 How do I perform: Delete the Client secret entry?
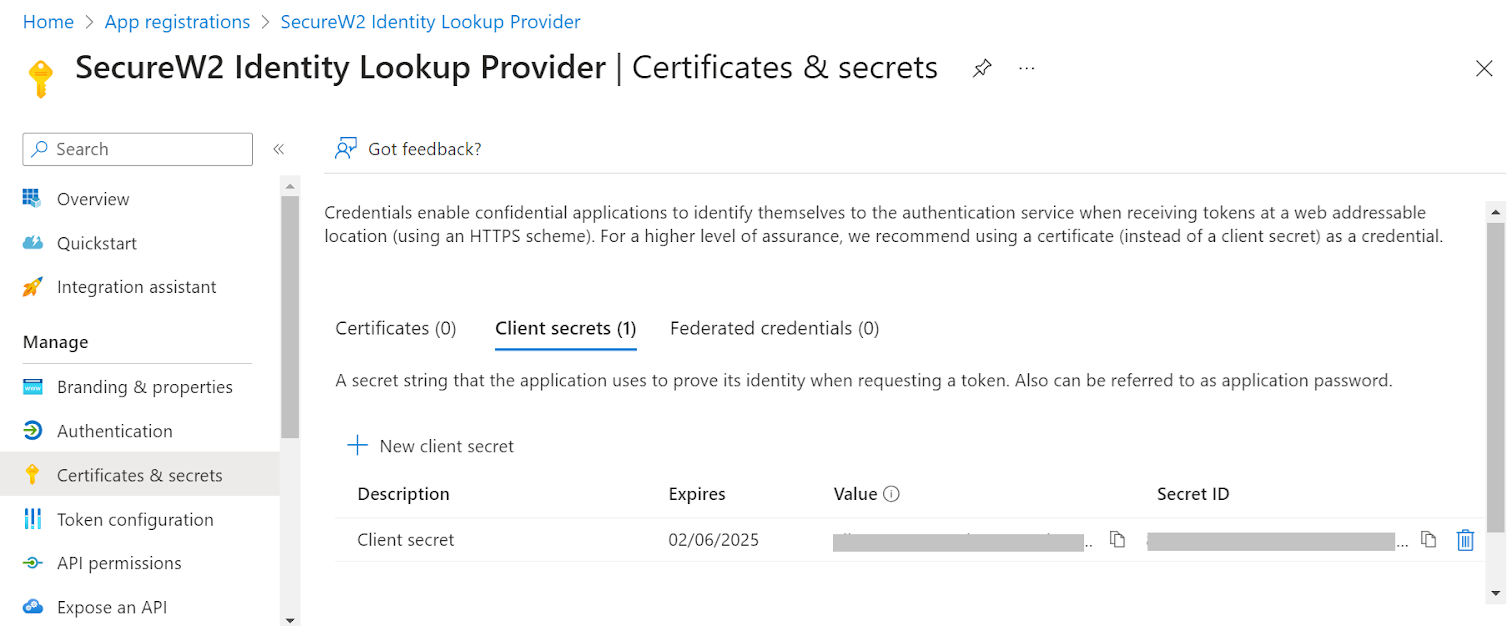point(1465,540)
